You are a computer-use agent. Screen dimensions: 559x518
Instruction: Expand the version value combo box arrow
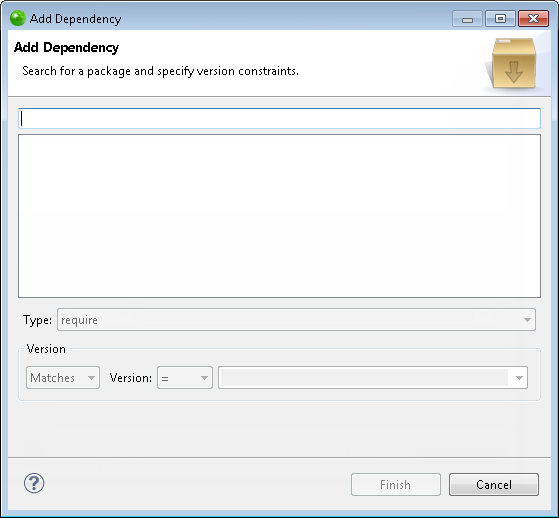(519, 378)
